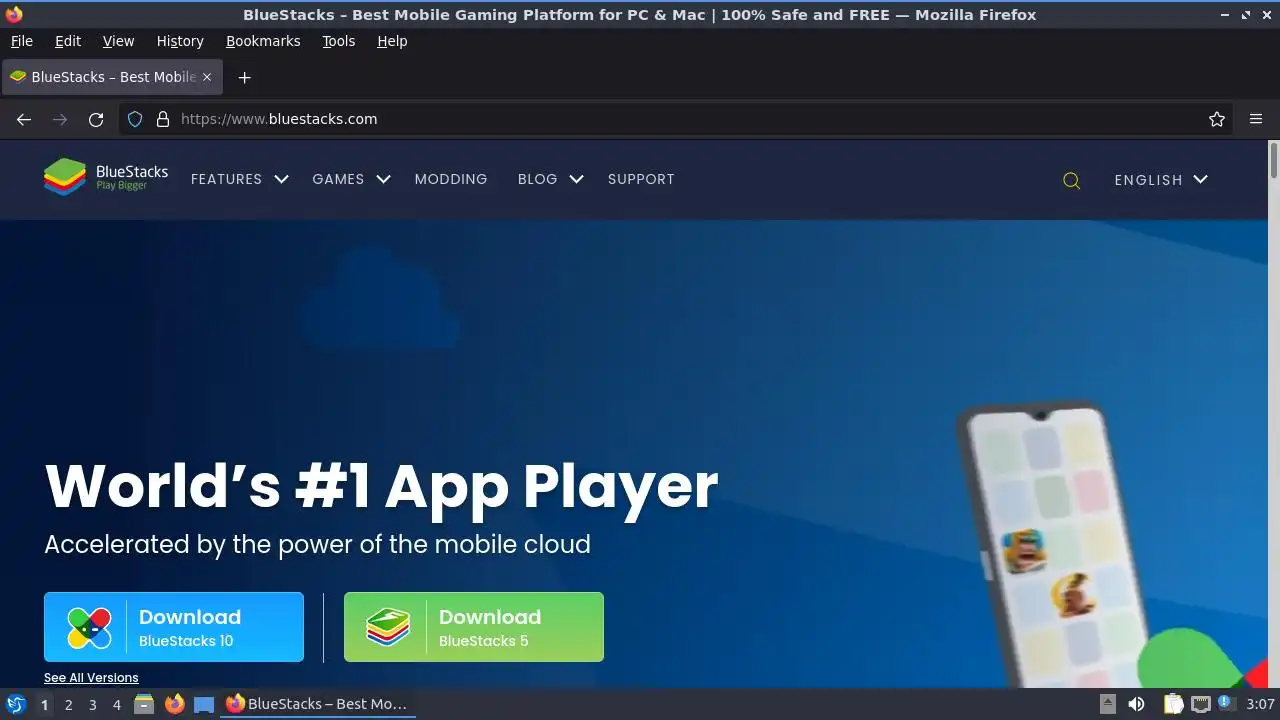Open the Help menu
The width and height of the screenshot is (1280, 720).
pos(392,41)
